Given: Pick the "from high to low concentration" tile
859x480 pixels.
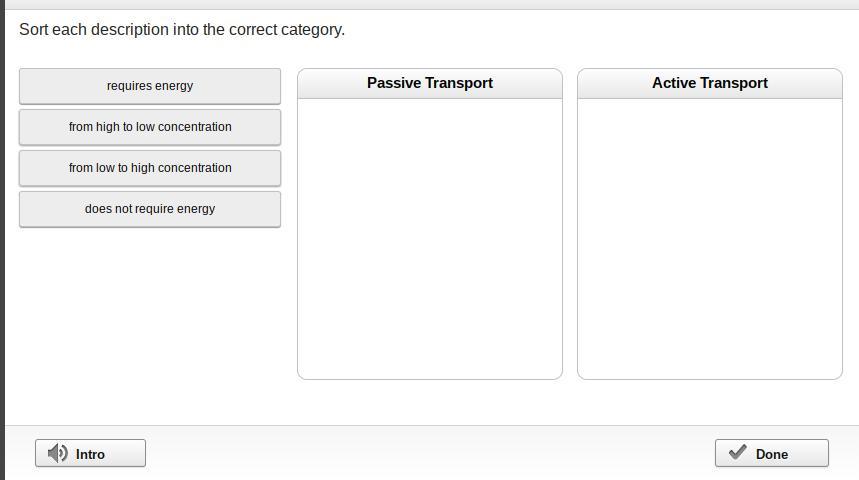Looking at the screenshot, I should (150, 127).
